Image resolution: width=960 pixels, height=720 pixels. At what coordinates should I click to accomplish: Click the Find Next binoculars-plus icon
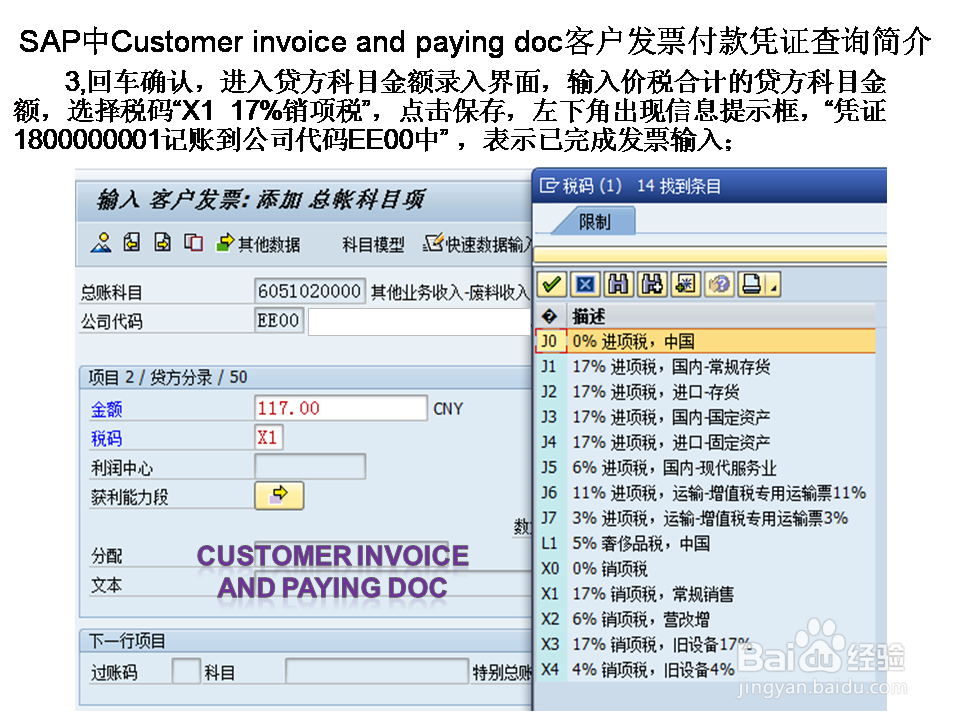(x=652, y=284)
